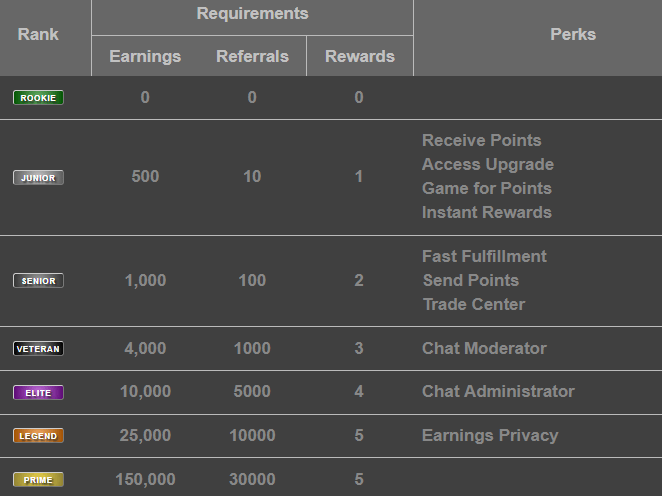Click the Earnings Privacy perk
The height and width of the screenshot is (496, 662).
(490, 435)
